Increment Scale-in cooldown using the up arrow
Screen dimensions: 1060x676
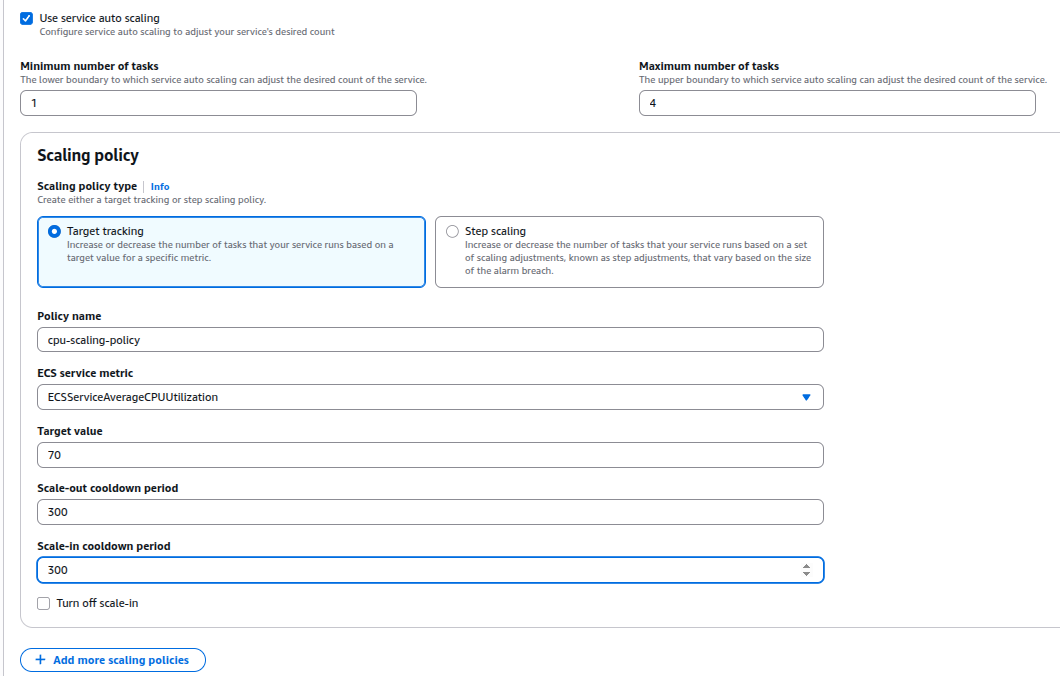coord(806,566)
